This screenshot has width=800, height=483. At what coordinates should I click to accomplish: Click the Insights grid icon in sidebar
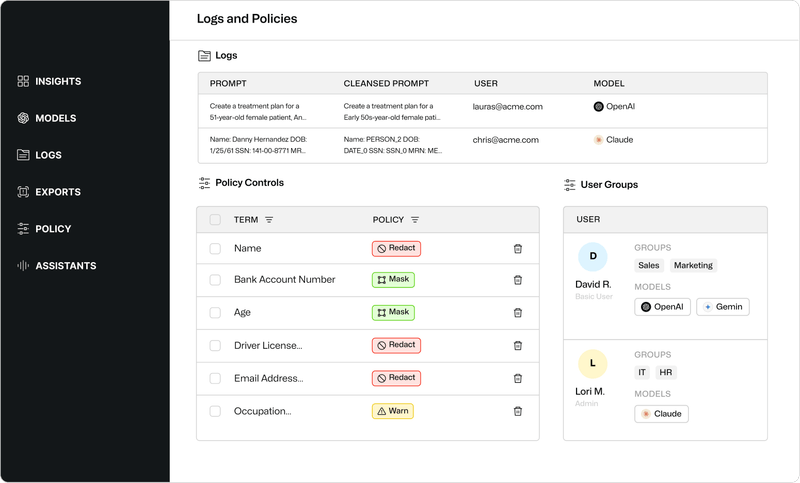pyautogui.click(x=23, y=81)
